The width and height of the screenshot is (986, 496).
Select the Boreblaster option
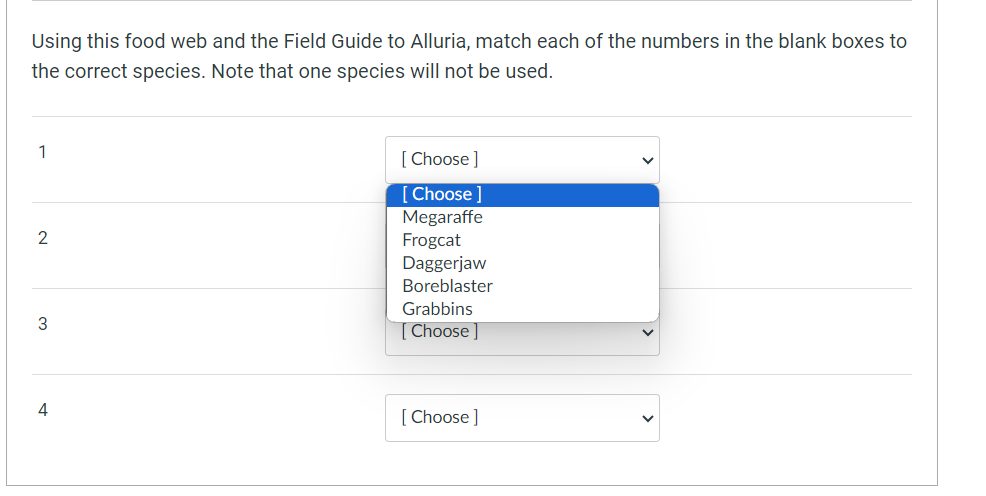pos(447,286)
